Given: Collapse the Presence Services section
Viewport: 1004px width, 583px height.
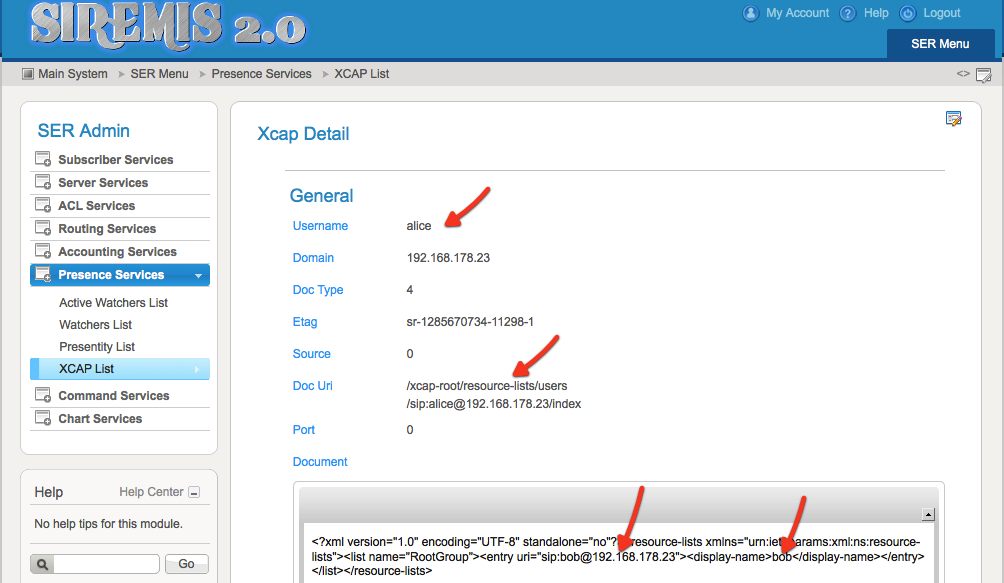Looking at the screenshot, I should point(198,275).
